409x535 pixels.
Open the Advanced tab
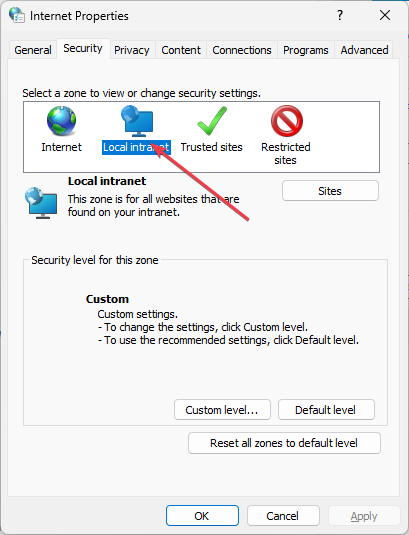(x=364, y=50)
